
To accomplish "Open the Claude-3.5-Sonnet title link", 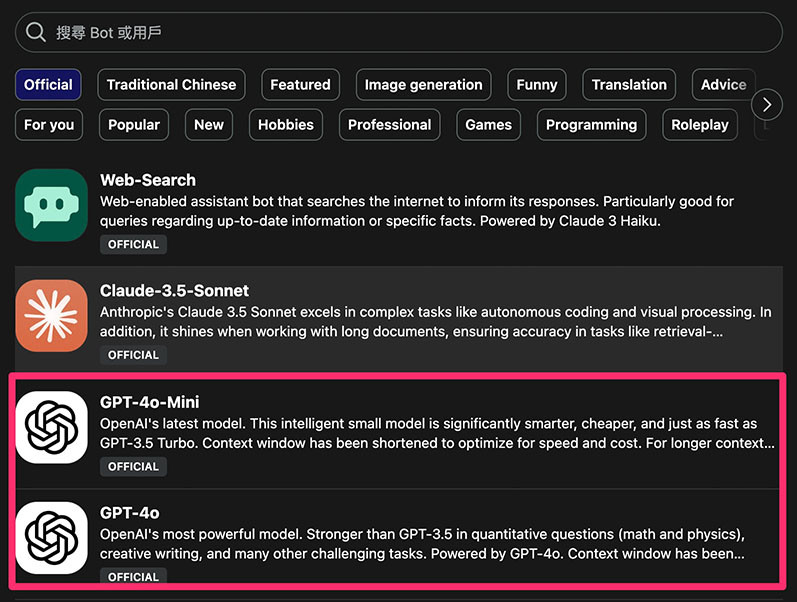I will (174, 291).
